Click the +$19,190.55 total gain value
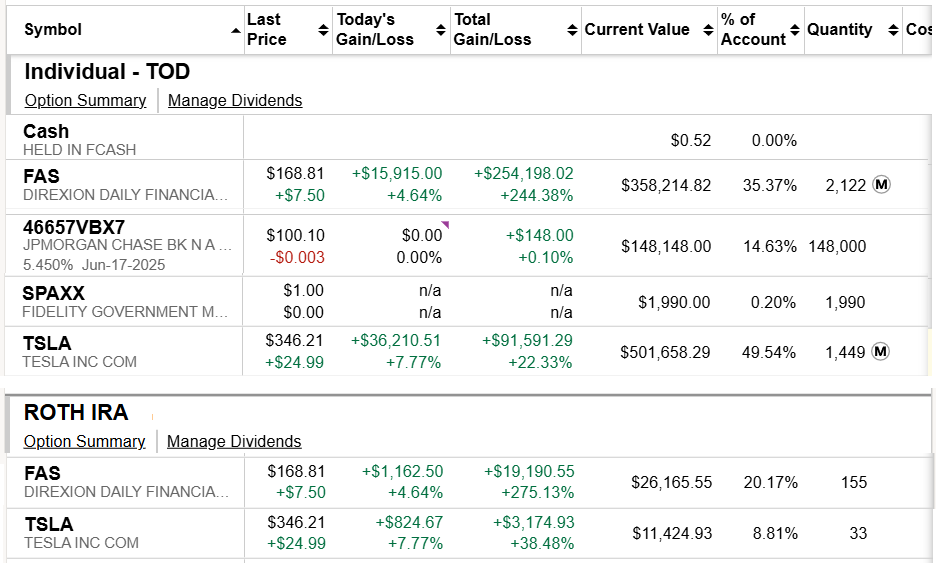936x587 pixels. point(529,471)
